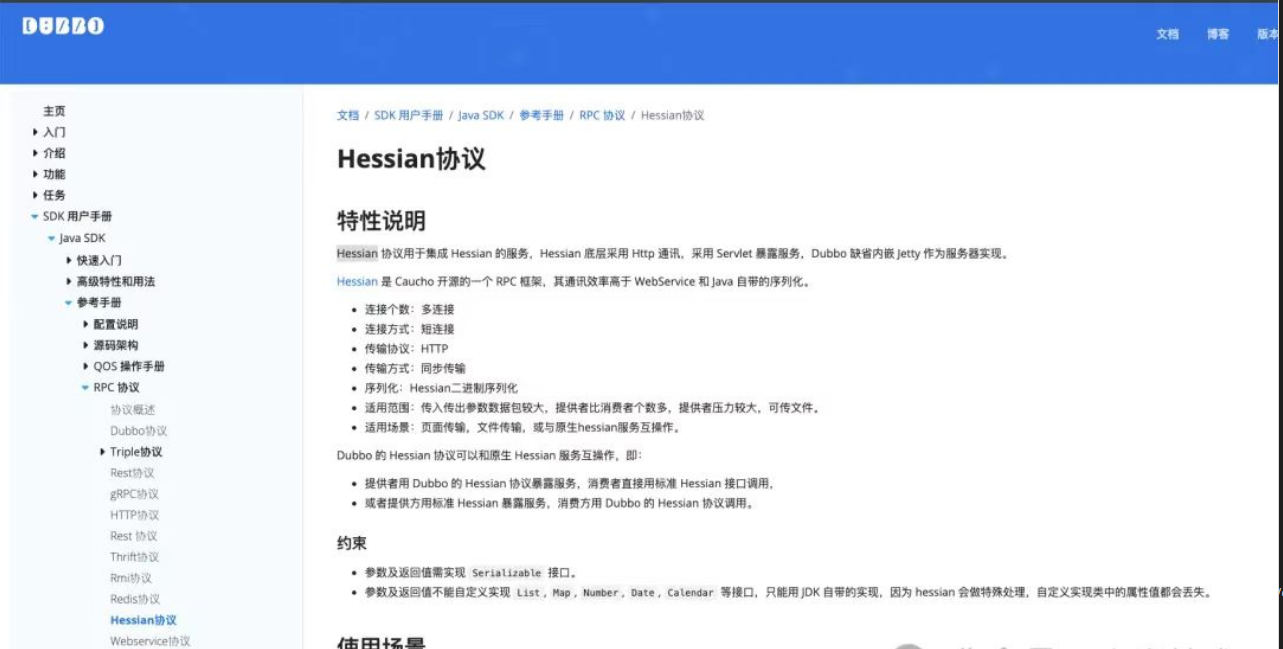Go to RPC 协议 breadcrumb link
The image size is (1283, 649).
click(602, 115)
